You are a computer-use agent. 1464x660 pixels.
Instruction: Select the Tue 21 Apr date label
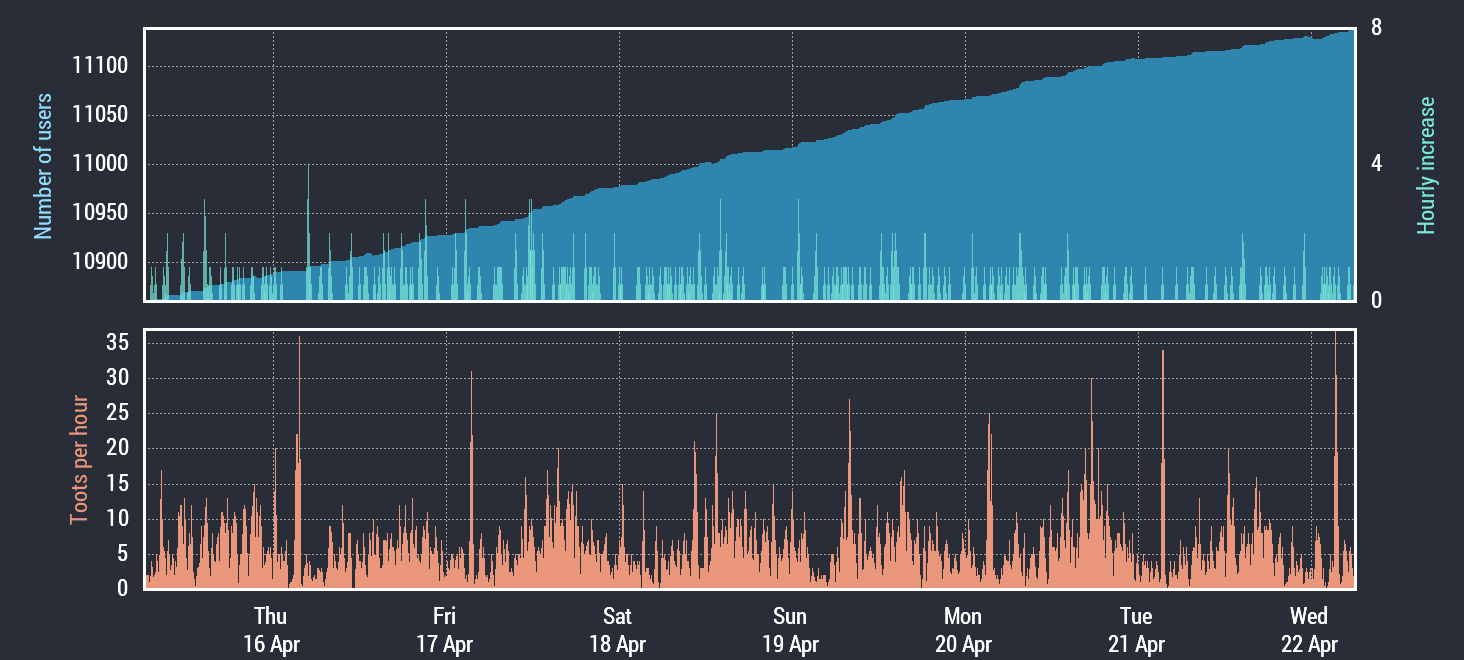[1136, 630]
